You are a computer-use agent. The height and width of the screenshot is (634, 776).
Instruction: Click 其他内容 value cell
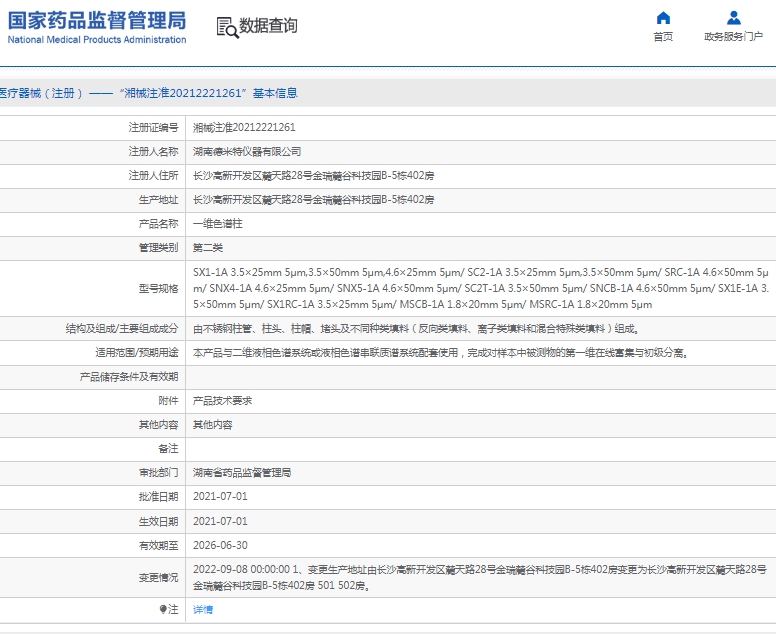212,425
